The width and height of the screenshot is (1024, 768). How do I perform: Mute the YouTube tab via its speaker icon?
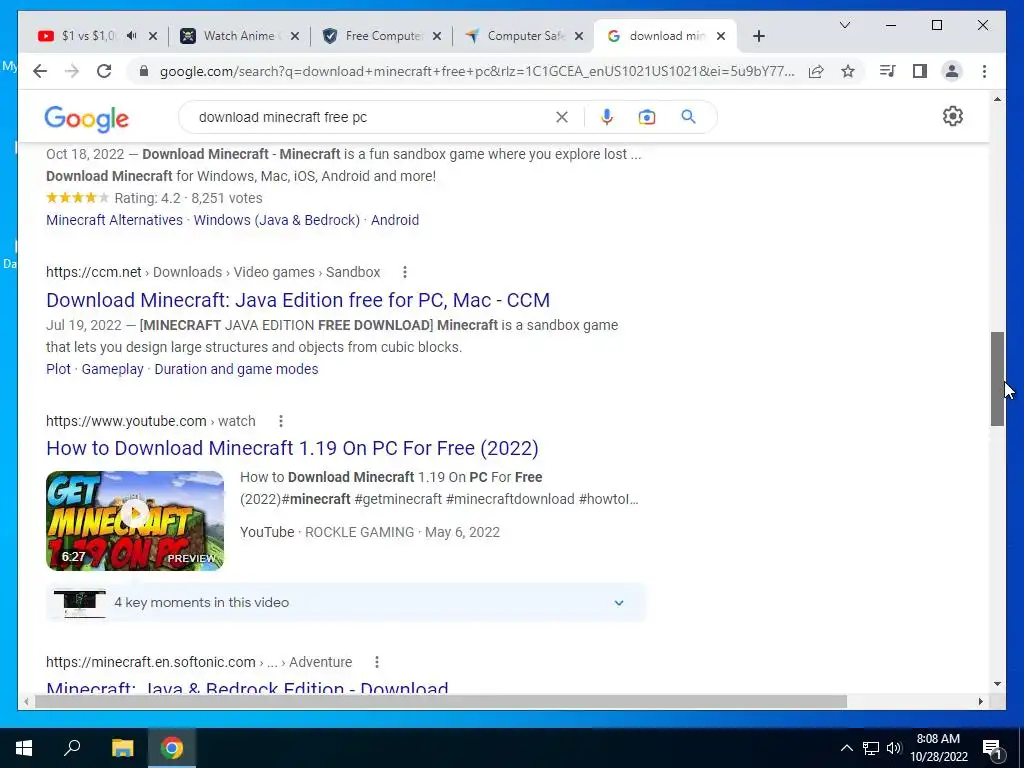131,36
